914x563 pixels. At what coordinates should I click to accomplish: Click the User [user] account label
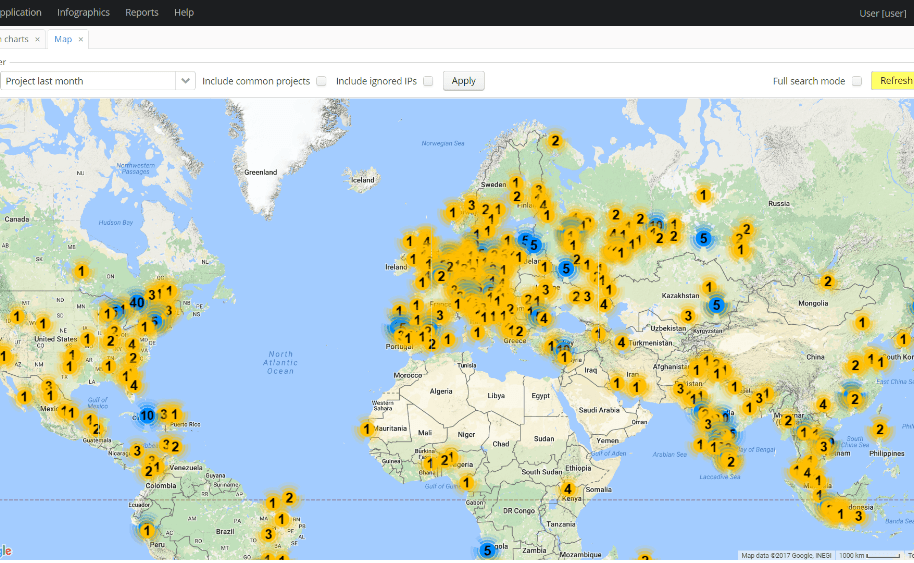tap(883, 13)
